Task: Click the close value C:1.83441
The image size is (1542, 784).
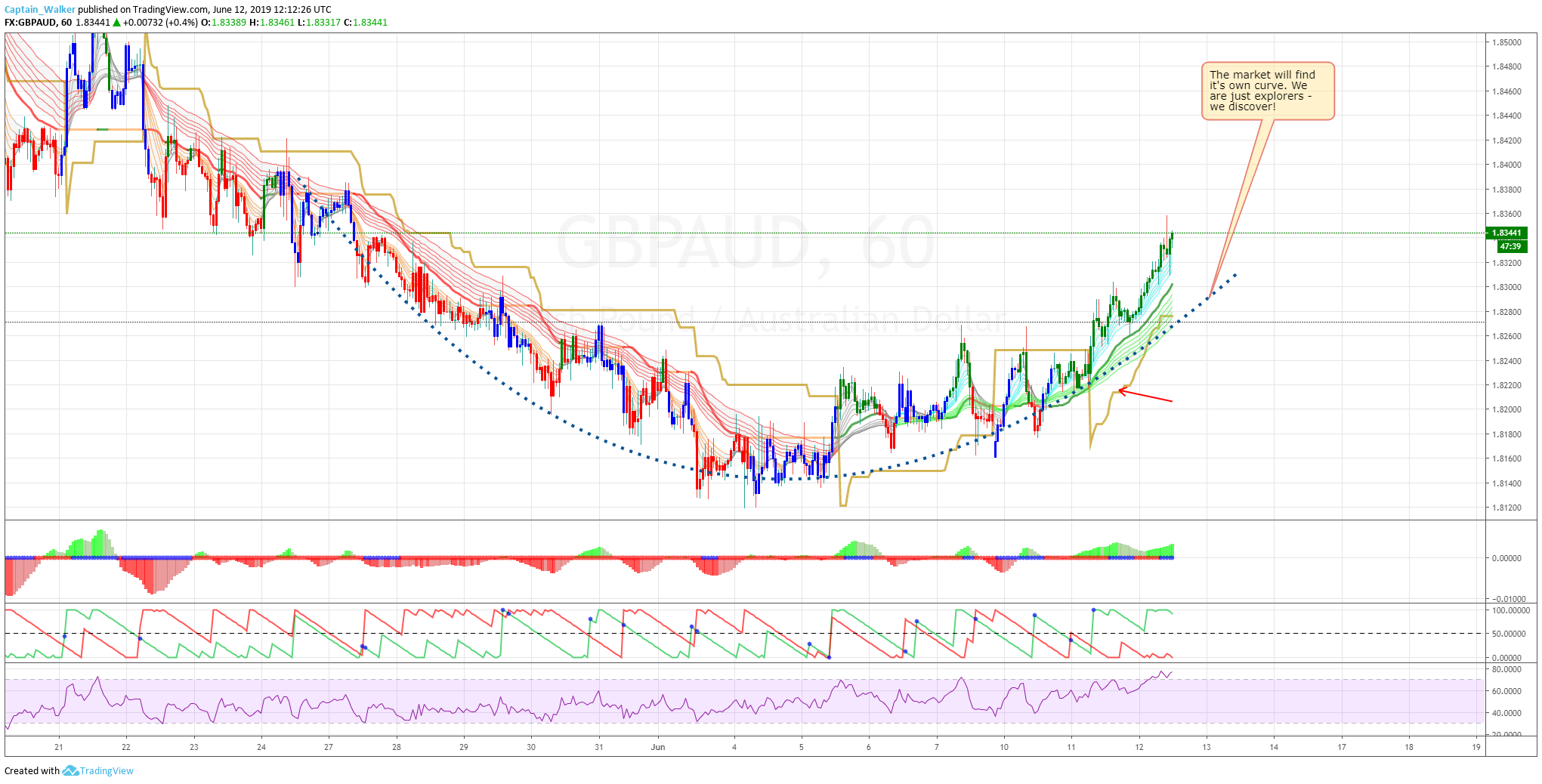Action: (366, 23)
